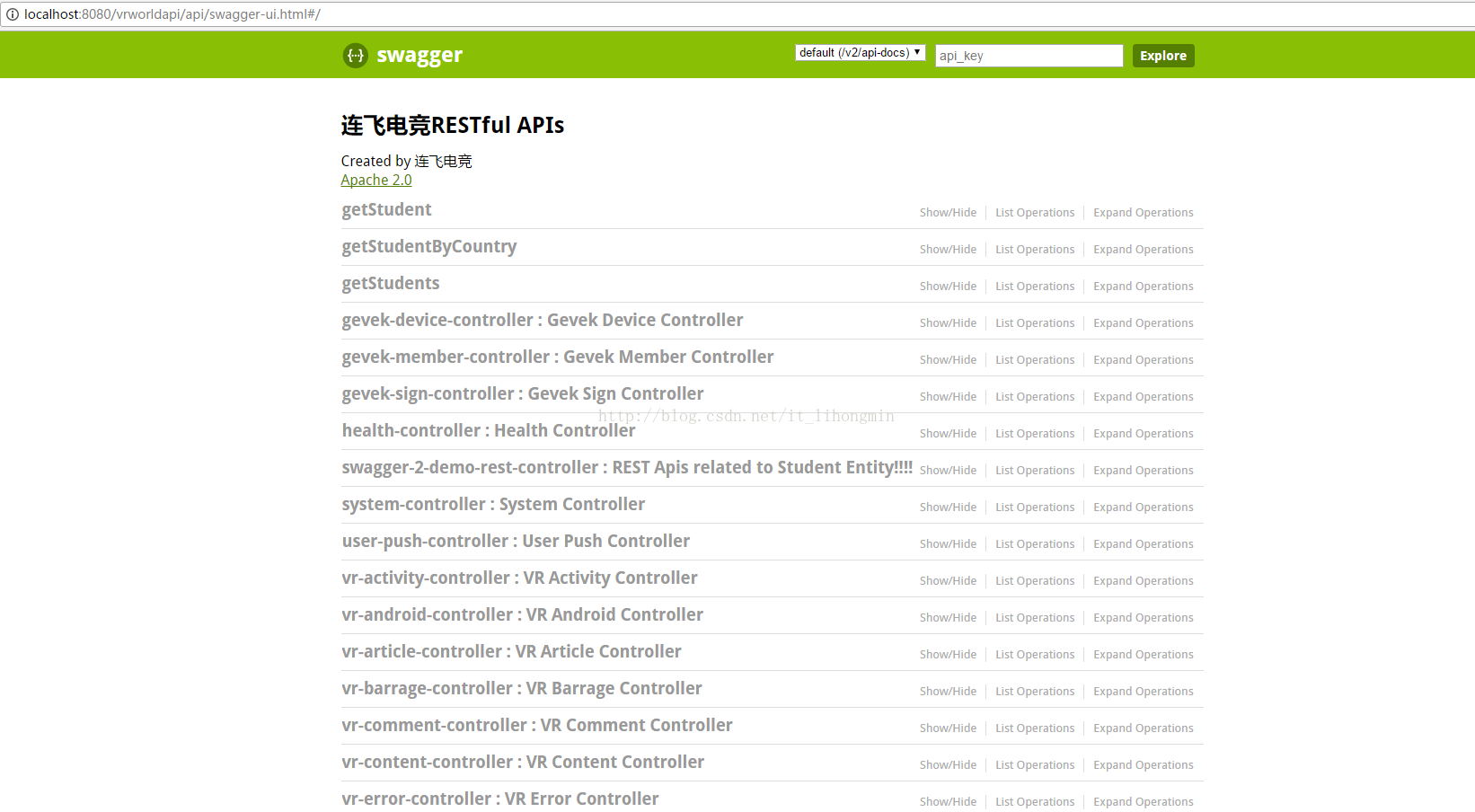Open user-push-controller heading

point(516,541)
